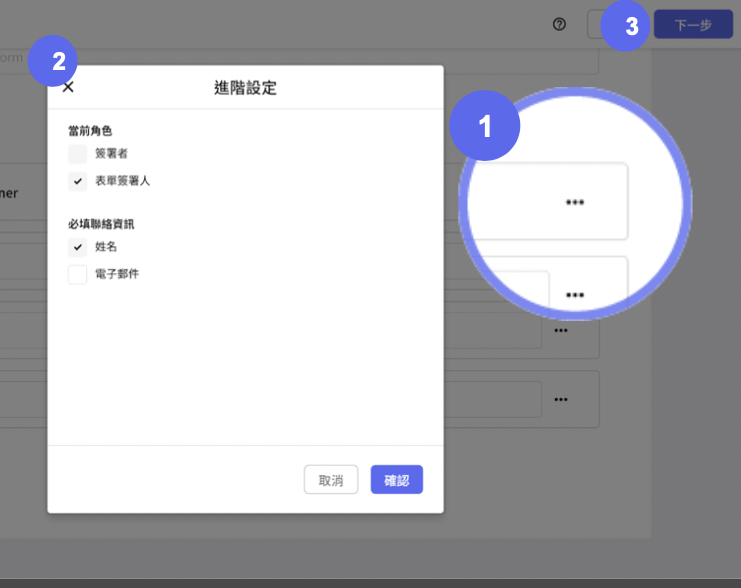Open the help question mark icon
This screenshot has height=588, width=741.
tap(559, 24)
